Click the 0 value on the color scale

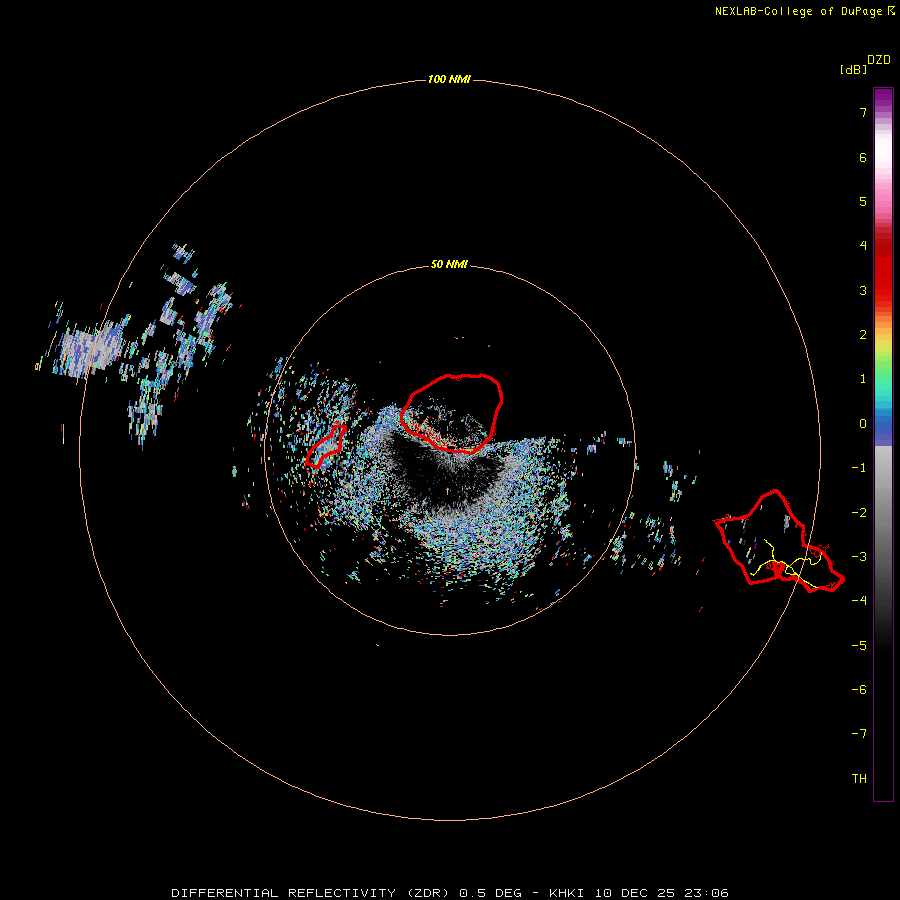point(863,424)
